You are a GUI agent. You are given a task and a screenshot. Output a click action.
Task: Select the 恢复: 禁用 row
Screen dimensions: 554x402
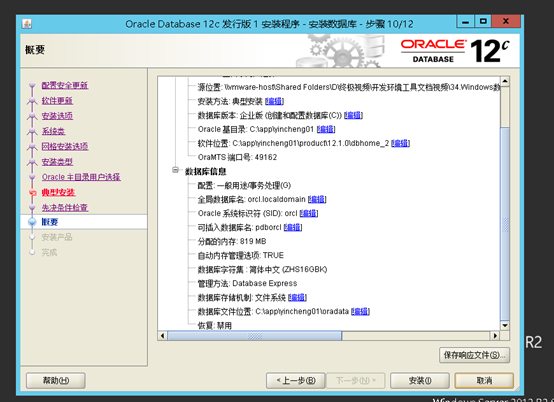tap(214, 325)
